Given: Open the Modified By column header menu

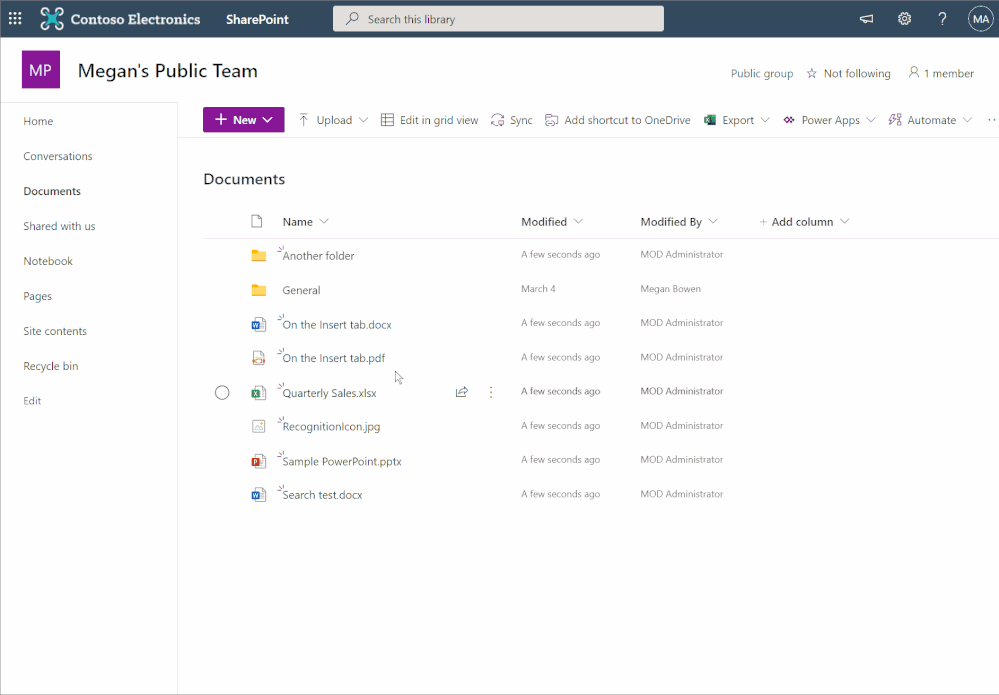Looking at the screenshot, I should tap(679, 222).
